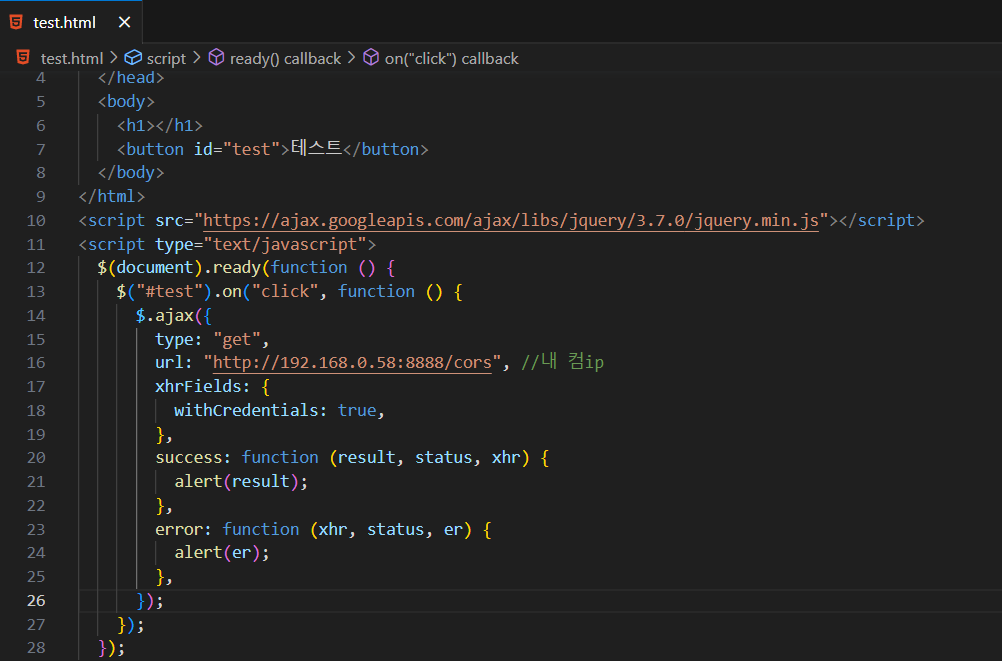Click HTML5 icon in breadcrumb bar
The width and height of the screenshot is (1002, 661).
tap(23, 58)
